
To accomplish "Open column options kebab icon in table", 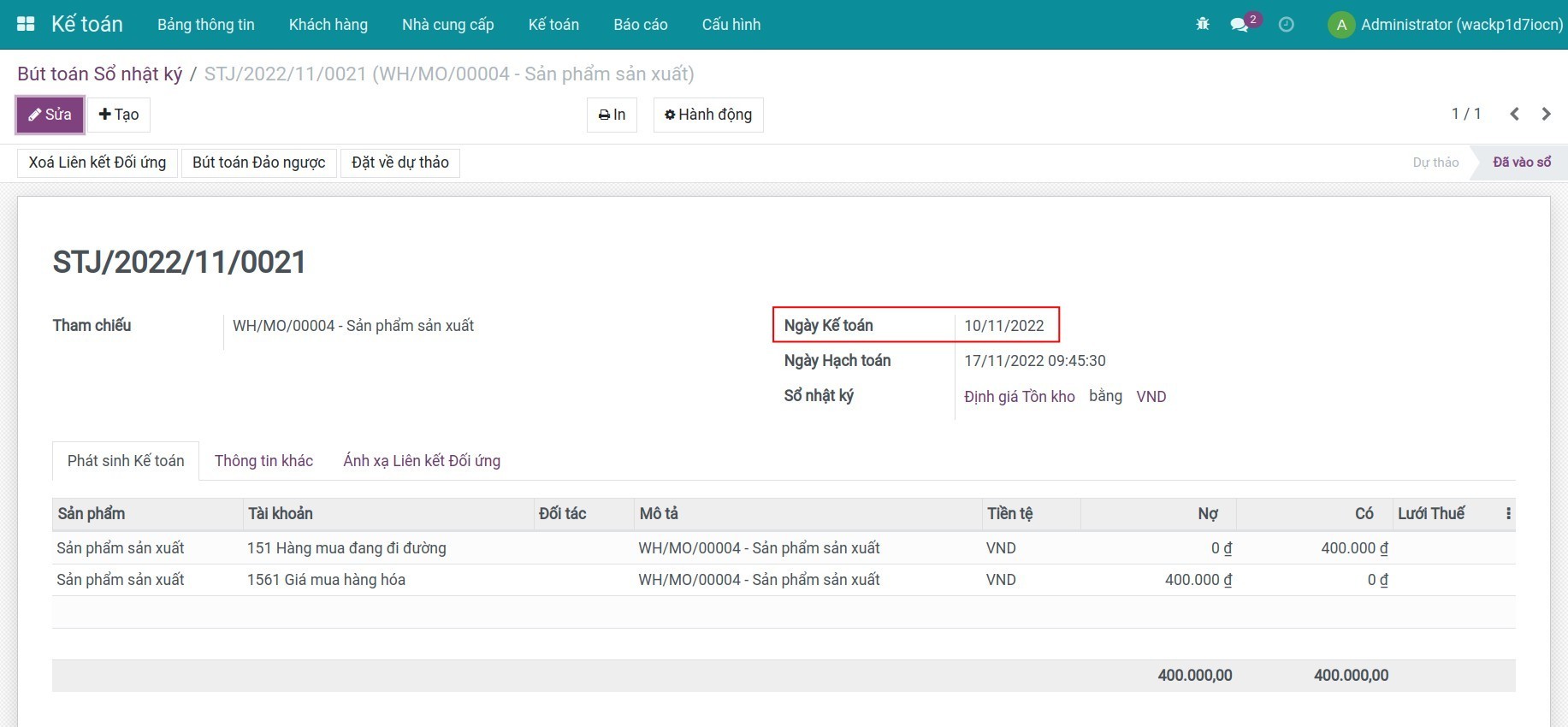I will pos(1508,514).
